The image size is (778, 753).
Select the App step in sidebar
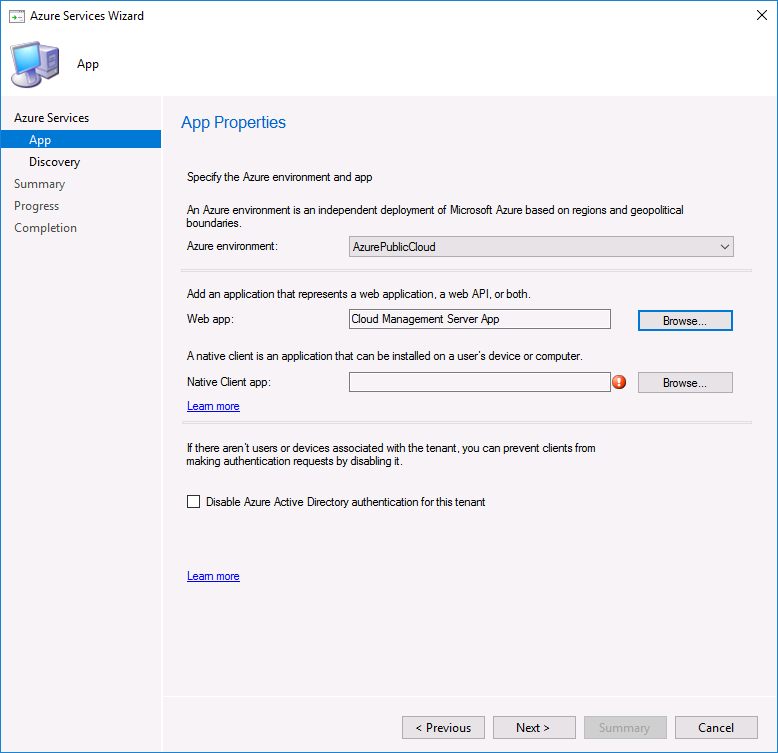coord(80,139)
